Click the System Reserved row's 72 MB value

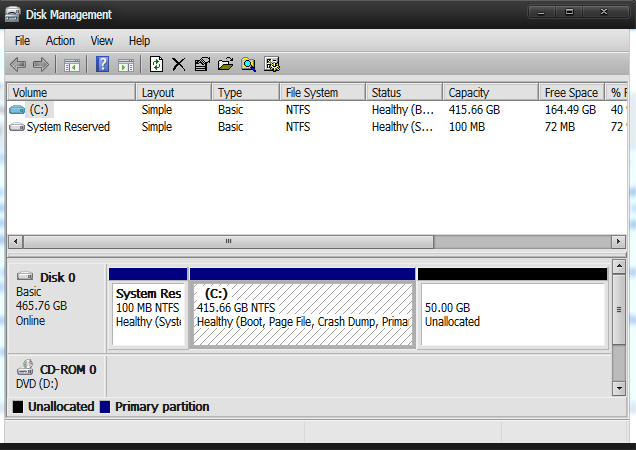point(560,127)
